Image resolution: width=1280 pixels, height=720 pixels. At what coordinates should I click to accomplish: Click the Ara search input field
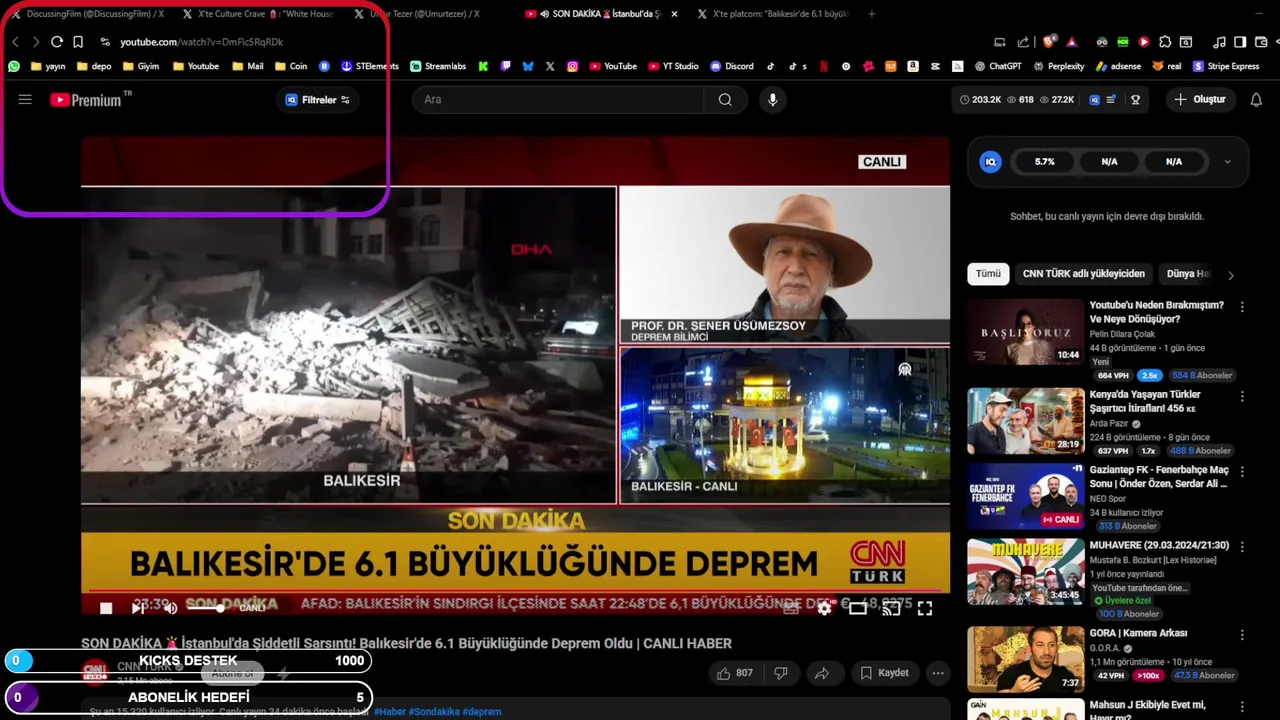pyautogui.click(x=558, y=100)
